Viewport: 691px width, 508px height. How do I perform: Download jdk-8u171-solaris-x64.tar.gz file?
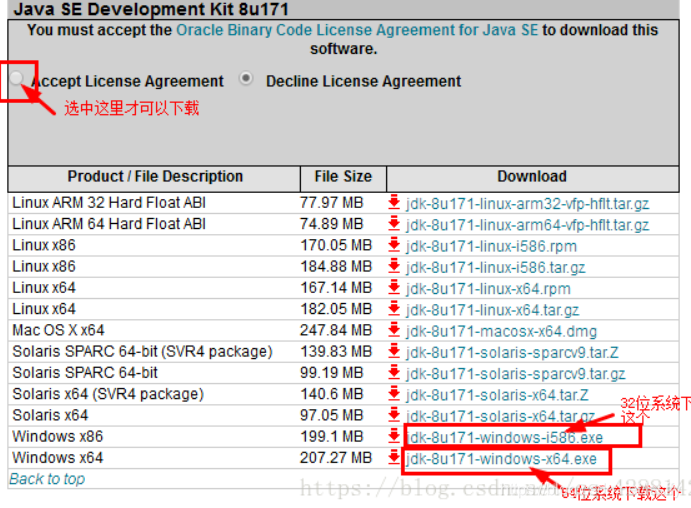click(x=500, y=416)
